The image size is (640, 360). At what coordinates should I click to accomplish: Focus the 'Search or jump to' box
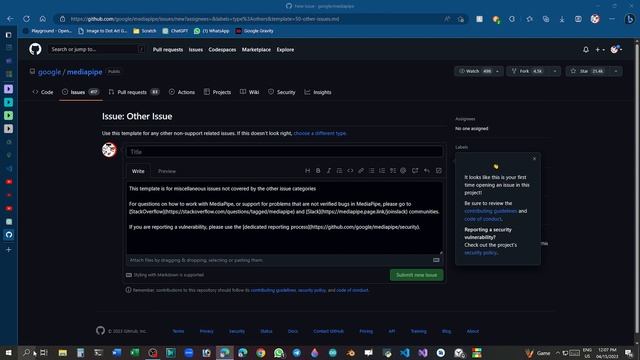[96, 49]
